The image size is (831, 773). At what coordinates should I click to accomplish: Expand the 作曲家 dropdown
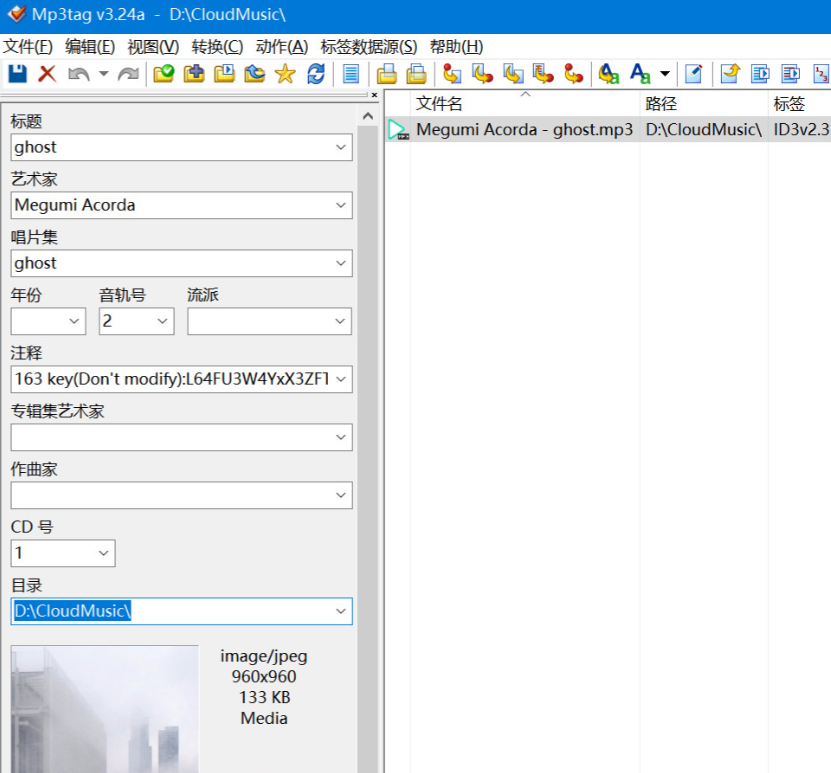[x=341, y=495]
